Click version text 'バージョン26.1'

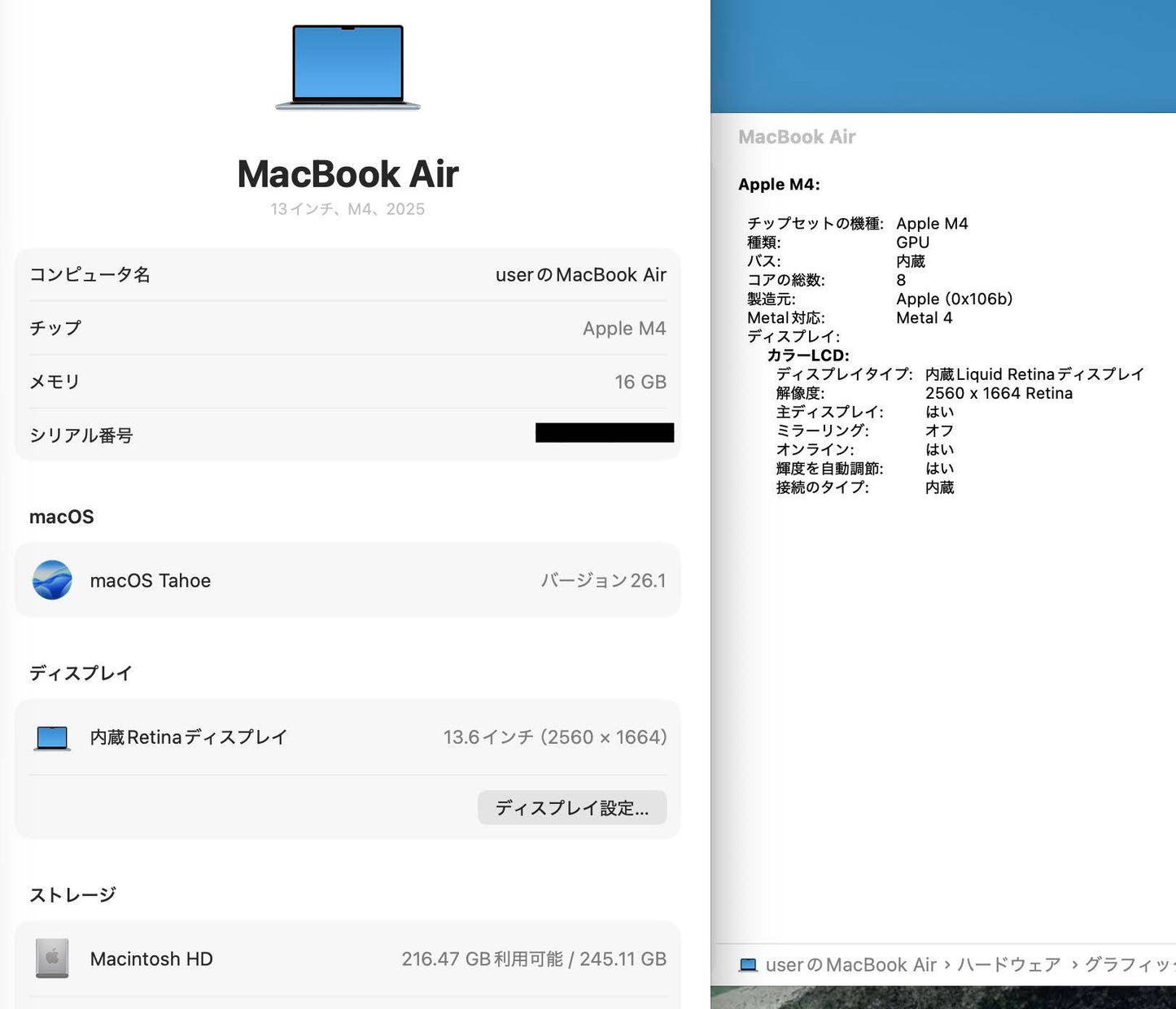604,580
